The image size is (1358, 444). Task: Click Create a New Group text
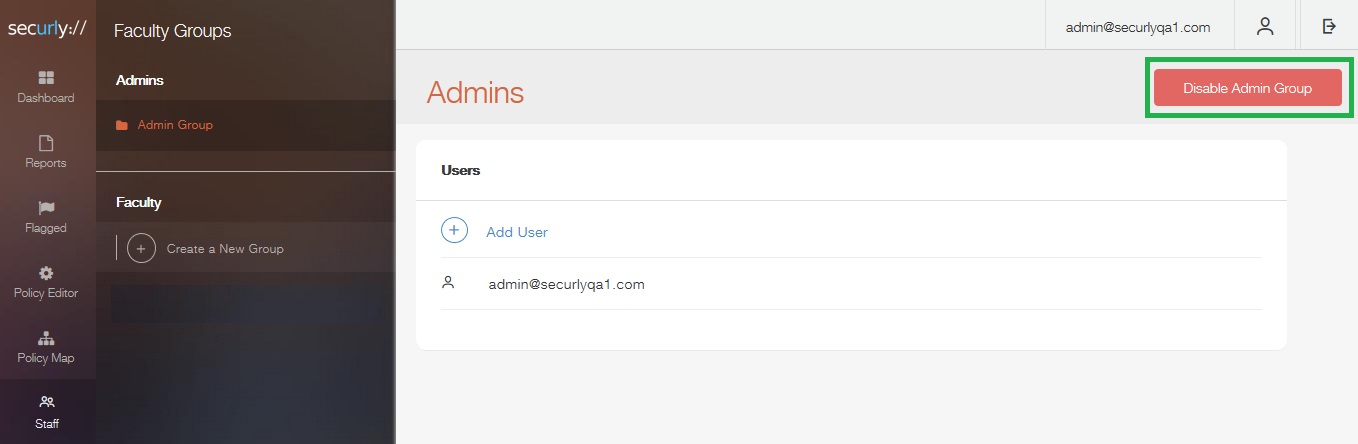[225, 249]
